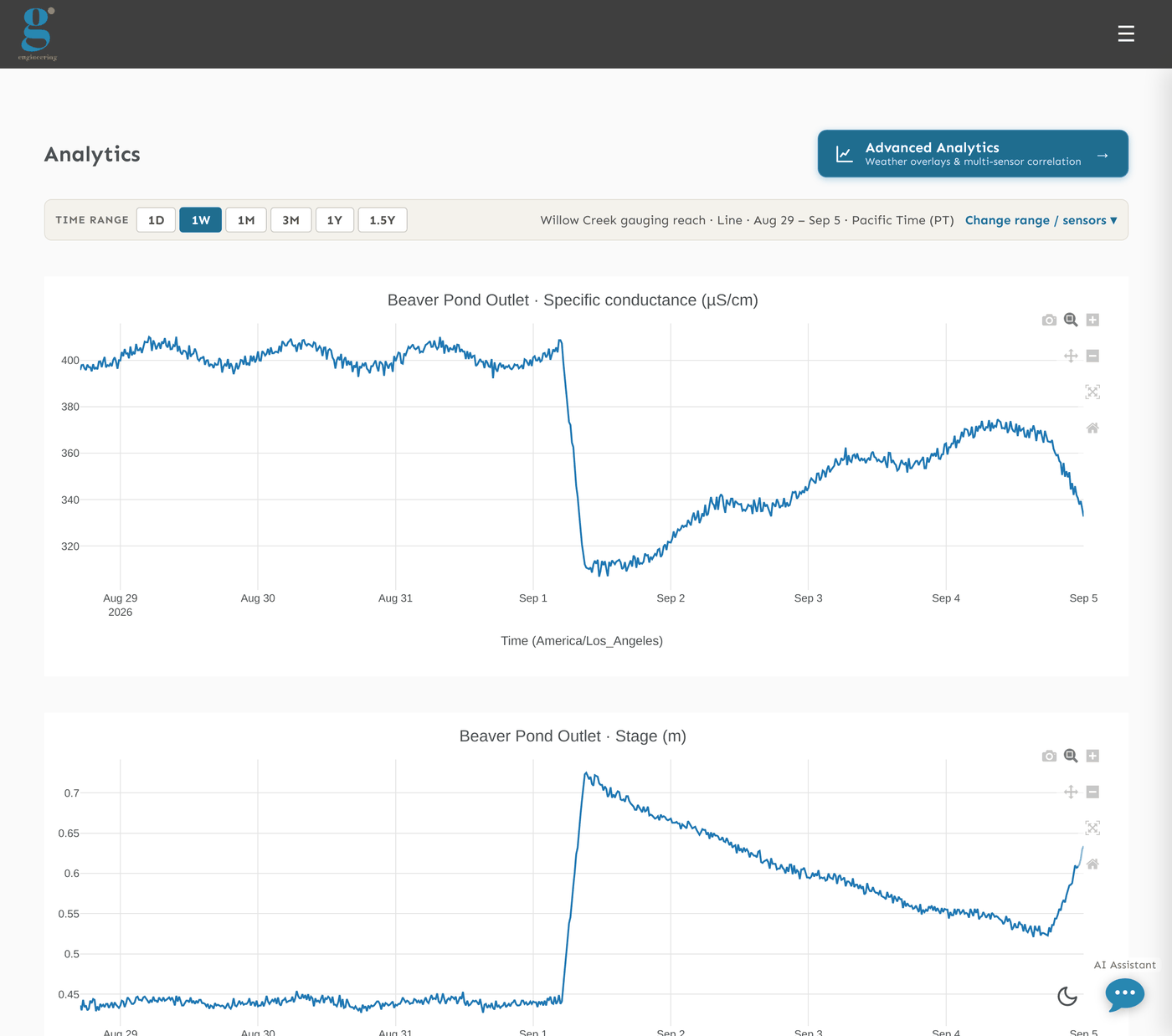
Task: Click the 'AI Assistant' label text
Action: coord(1125,965)
